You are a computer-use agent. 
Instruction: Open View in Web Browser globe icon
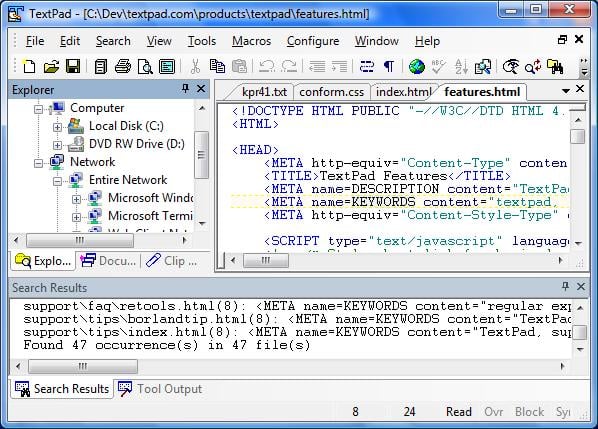[417, 66]
